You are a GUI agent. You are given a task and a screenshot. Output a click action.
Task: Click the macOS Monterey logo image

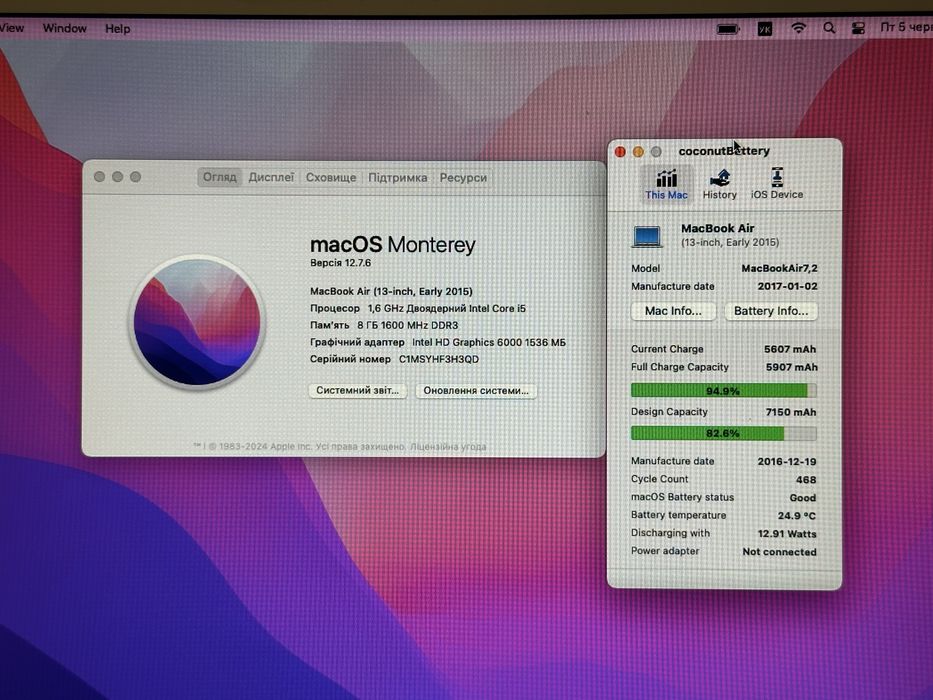tap(197, 322)
